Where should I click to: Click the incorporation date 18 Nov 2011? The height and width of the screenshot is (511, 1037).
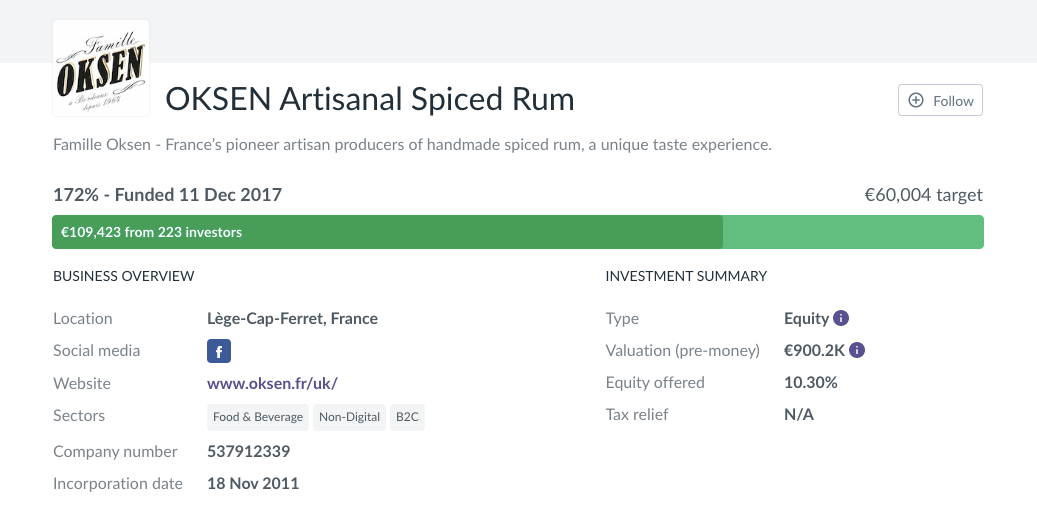253,483
